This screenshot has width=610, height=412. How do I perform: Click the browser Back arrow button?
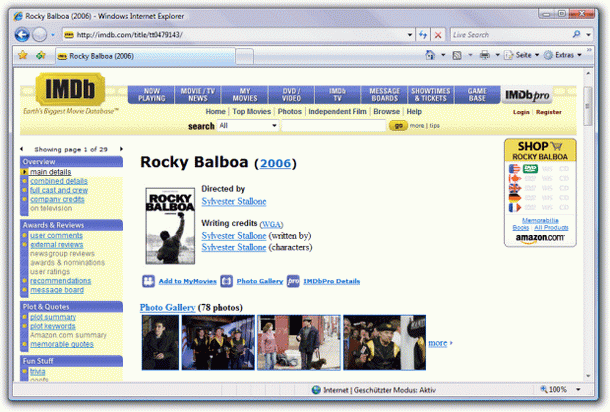pyautogui.click(x=22, y=35)
